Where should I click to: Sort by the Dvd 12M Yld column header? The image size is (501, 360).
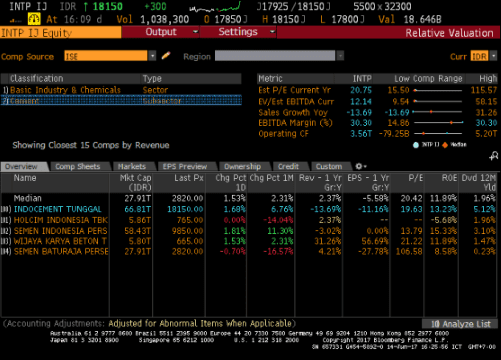(x=479, y=182)
